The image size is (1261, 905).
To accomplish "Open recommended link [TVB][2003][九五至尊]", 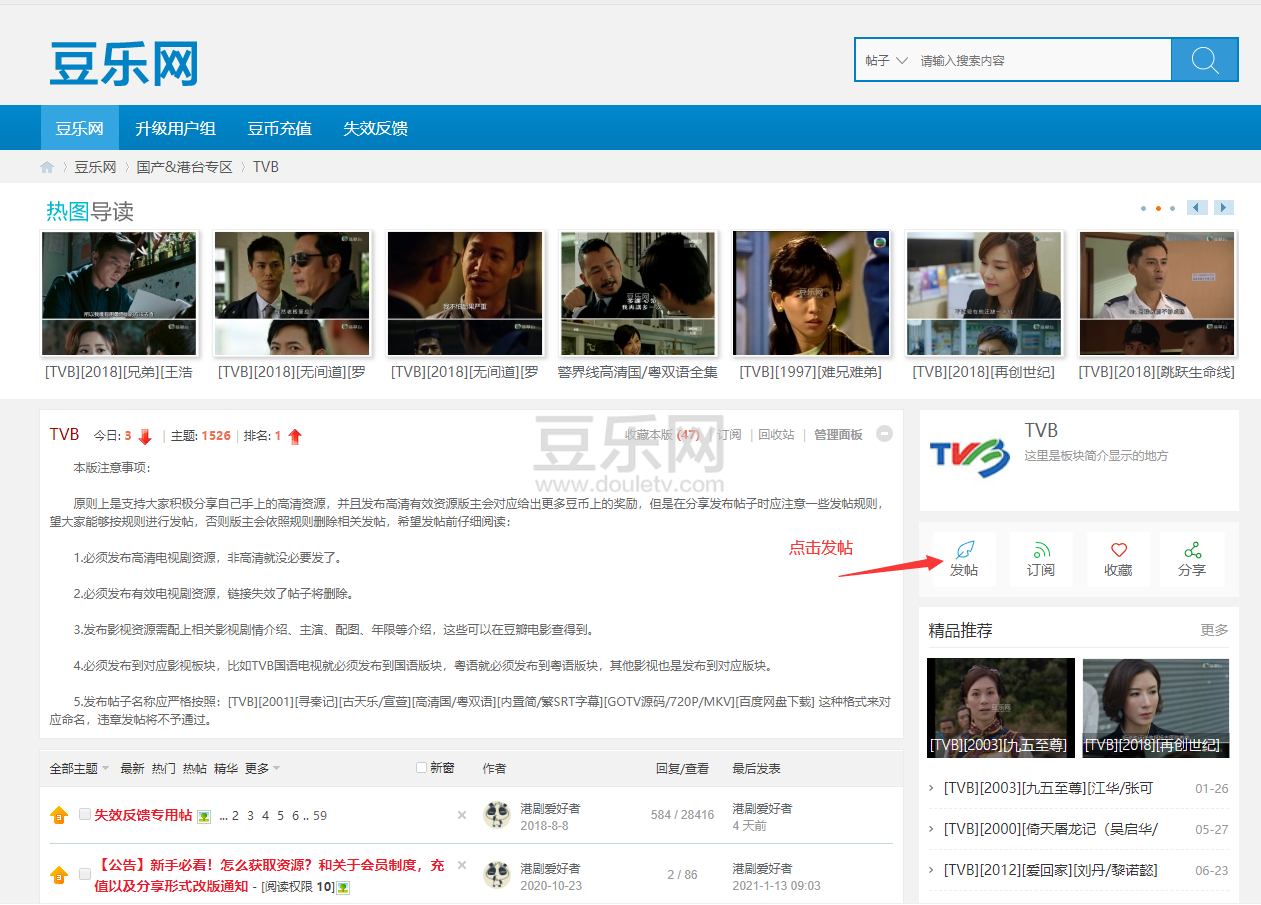I will pos(1049,788).
